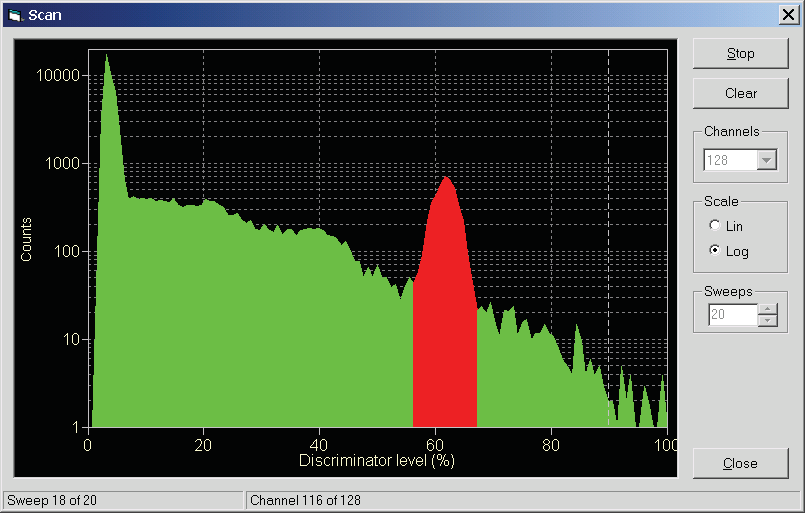
Task: Click the 'Counts' y-axis label
Action: point(26,239)
